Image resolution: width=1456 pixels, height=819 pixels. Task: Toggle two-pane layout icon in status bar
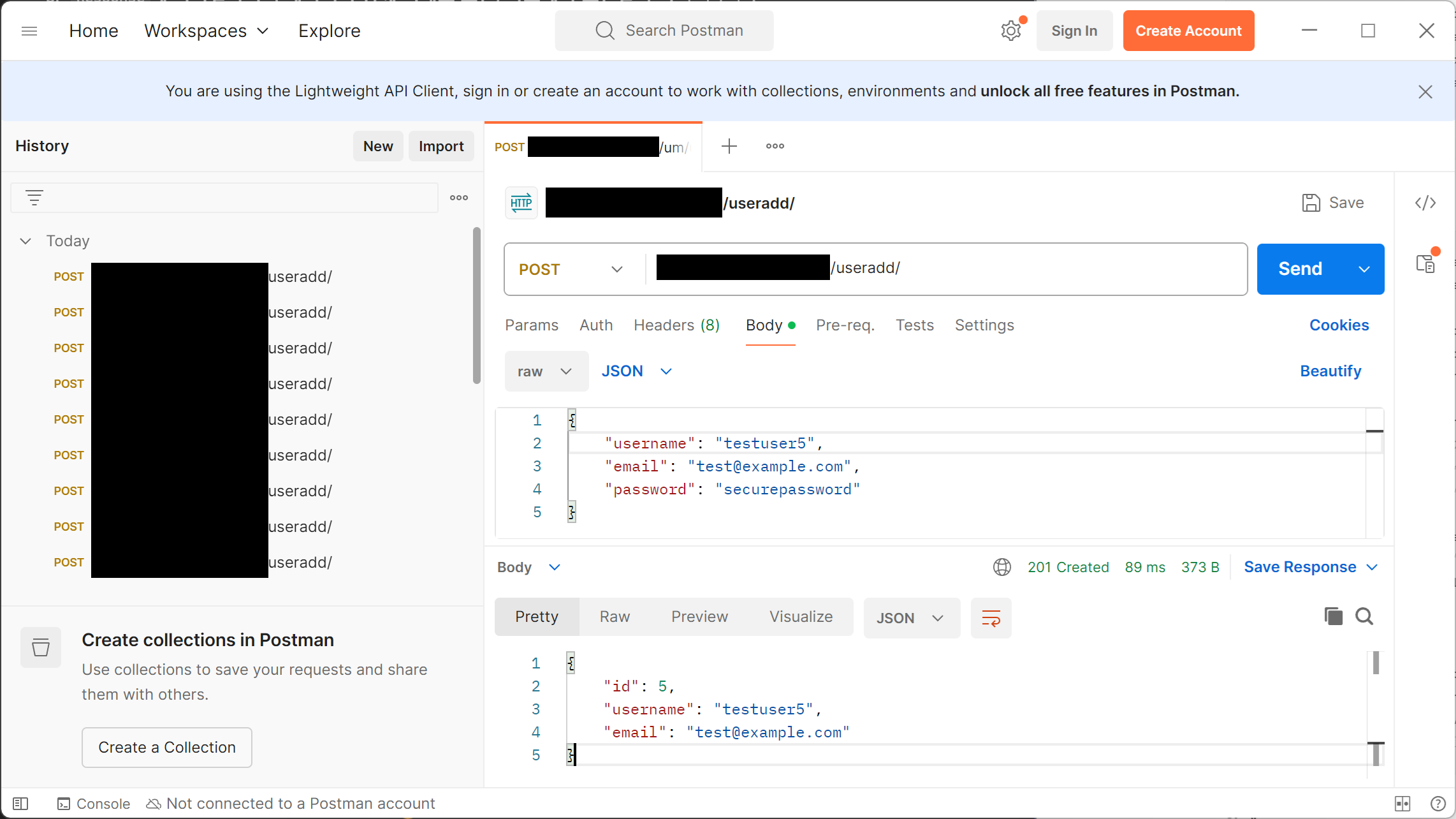click(1402, 804)
